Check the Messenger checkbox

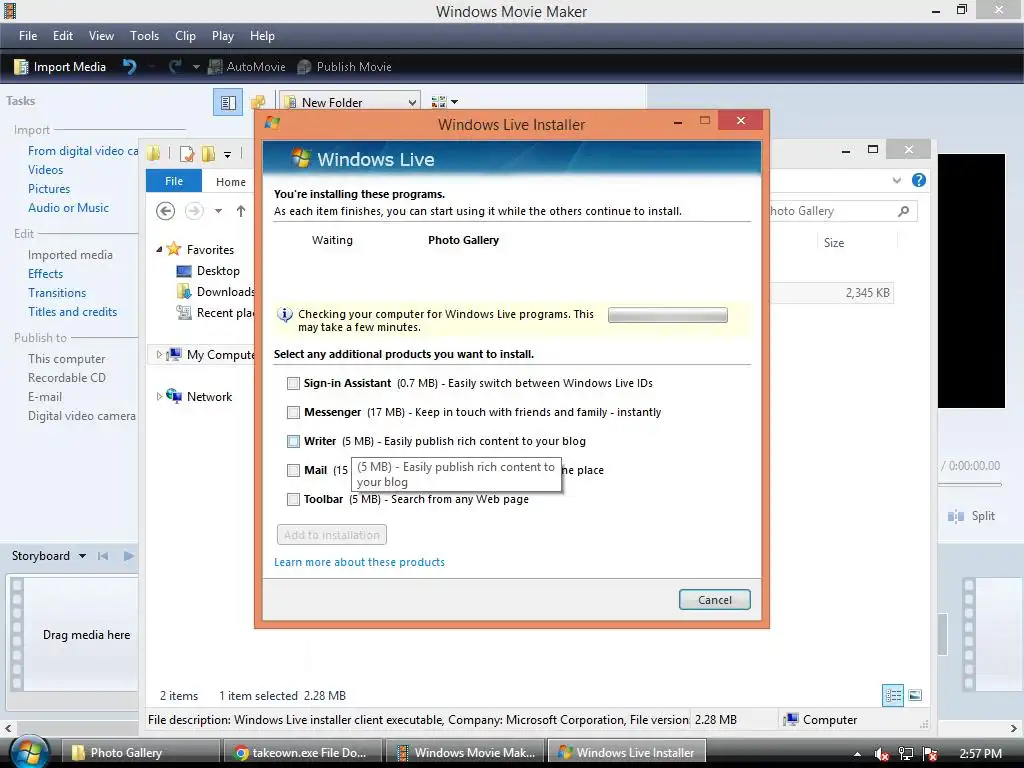click(293, 412)
